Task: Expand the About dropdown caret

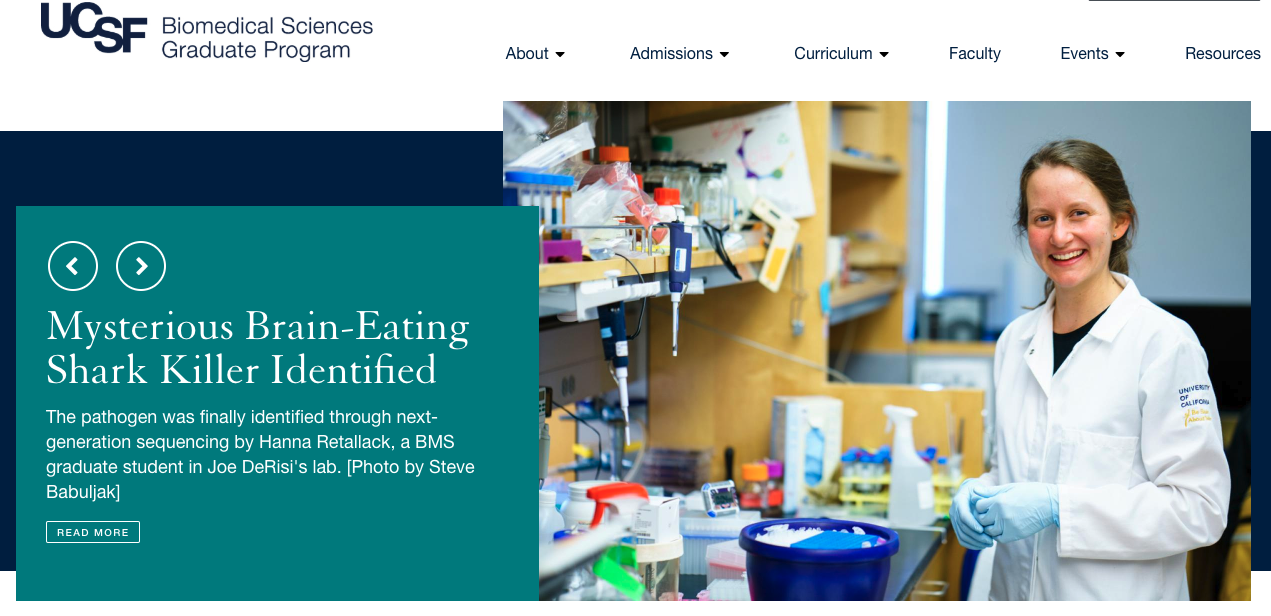Action: click(x=560, y=54)
